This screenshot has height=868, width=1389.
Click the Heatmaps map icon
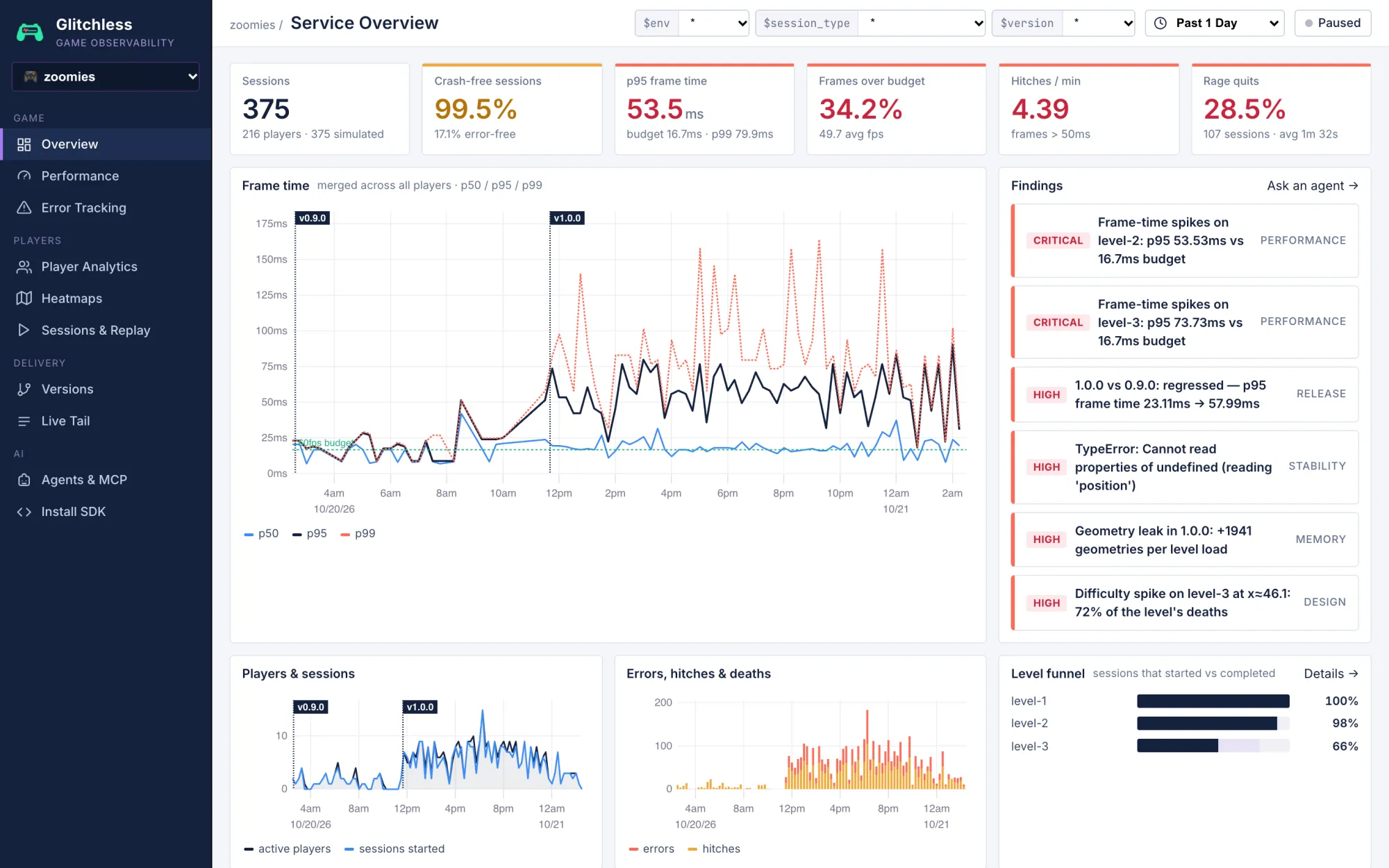(x=24, y=299)
